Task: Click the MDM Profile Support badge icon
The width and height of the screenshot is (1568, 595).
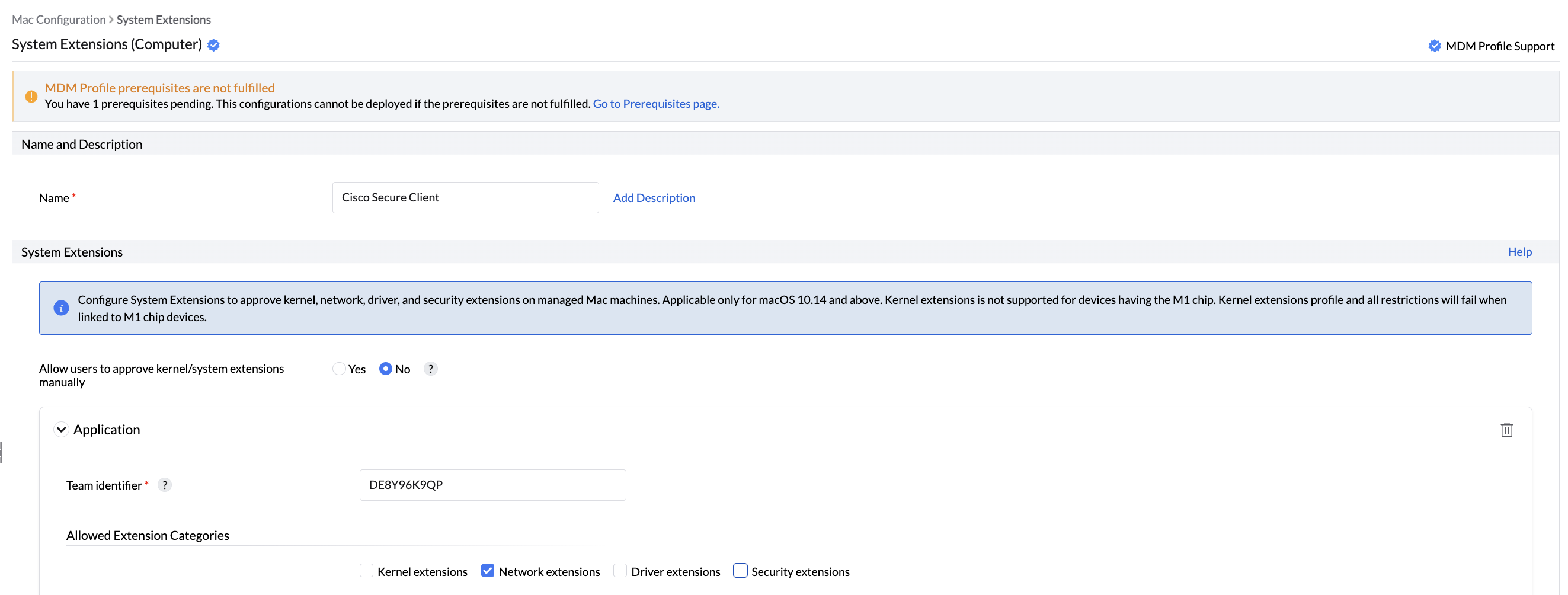Action: [x=1435, y=45]
